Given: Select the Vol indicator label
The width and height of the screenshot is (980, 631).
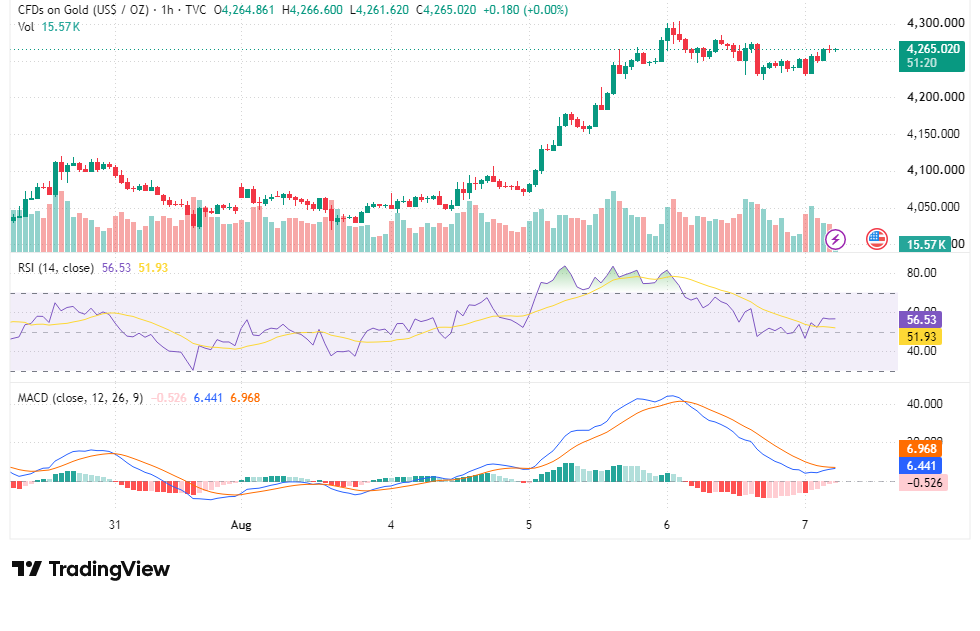Looking at the screenshot, I should click(26, 27).
